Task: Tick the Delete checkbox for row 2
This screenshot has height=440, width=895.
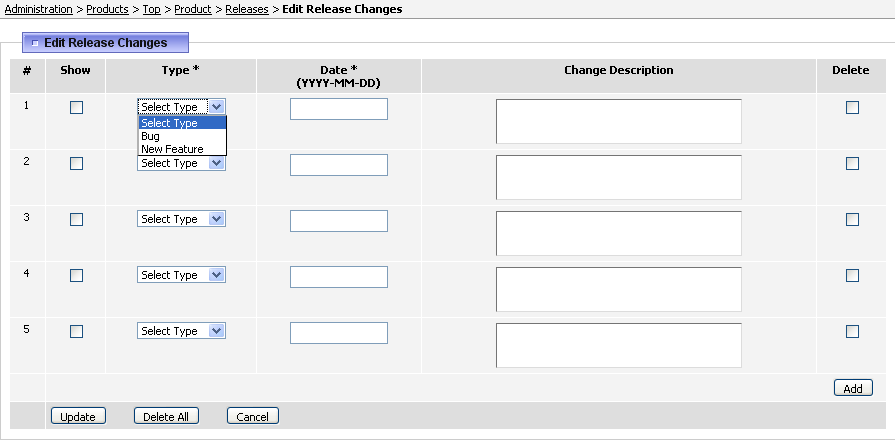Action: coord(852,163)
